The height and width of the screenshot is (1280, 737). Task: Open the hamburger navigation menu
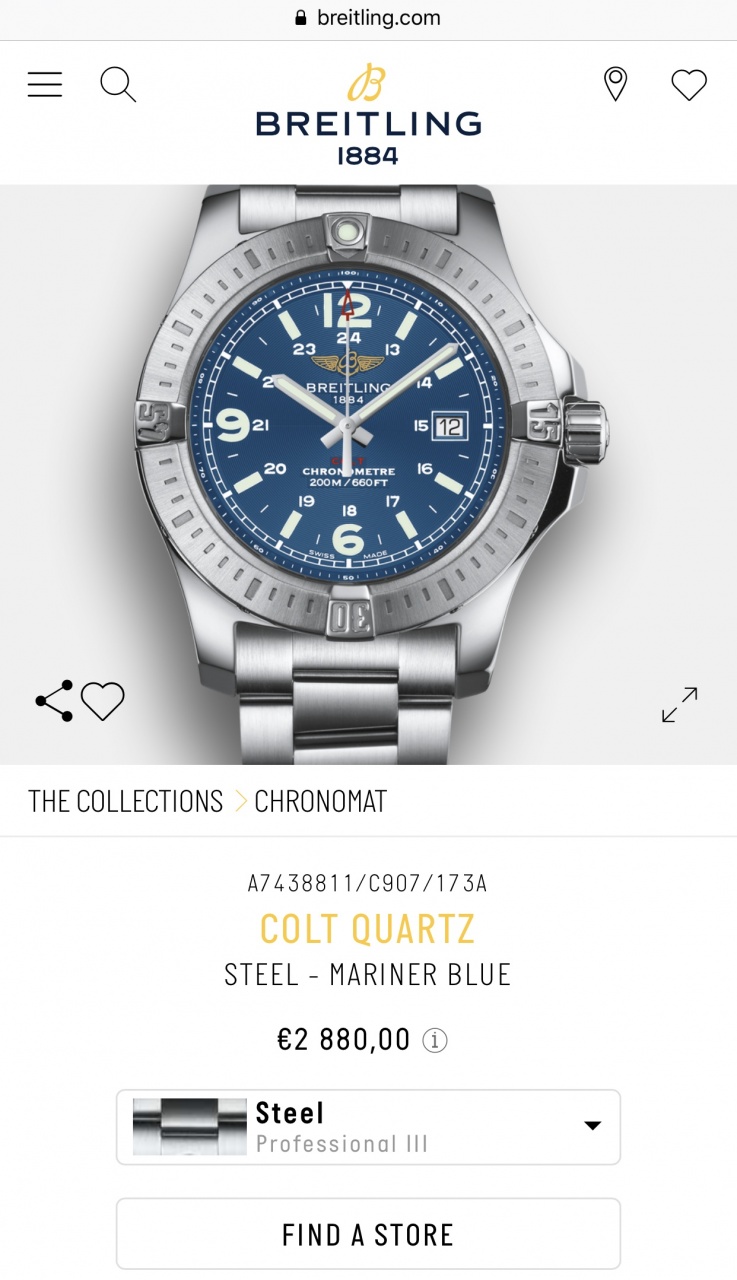pos(45,85)
